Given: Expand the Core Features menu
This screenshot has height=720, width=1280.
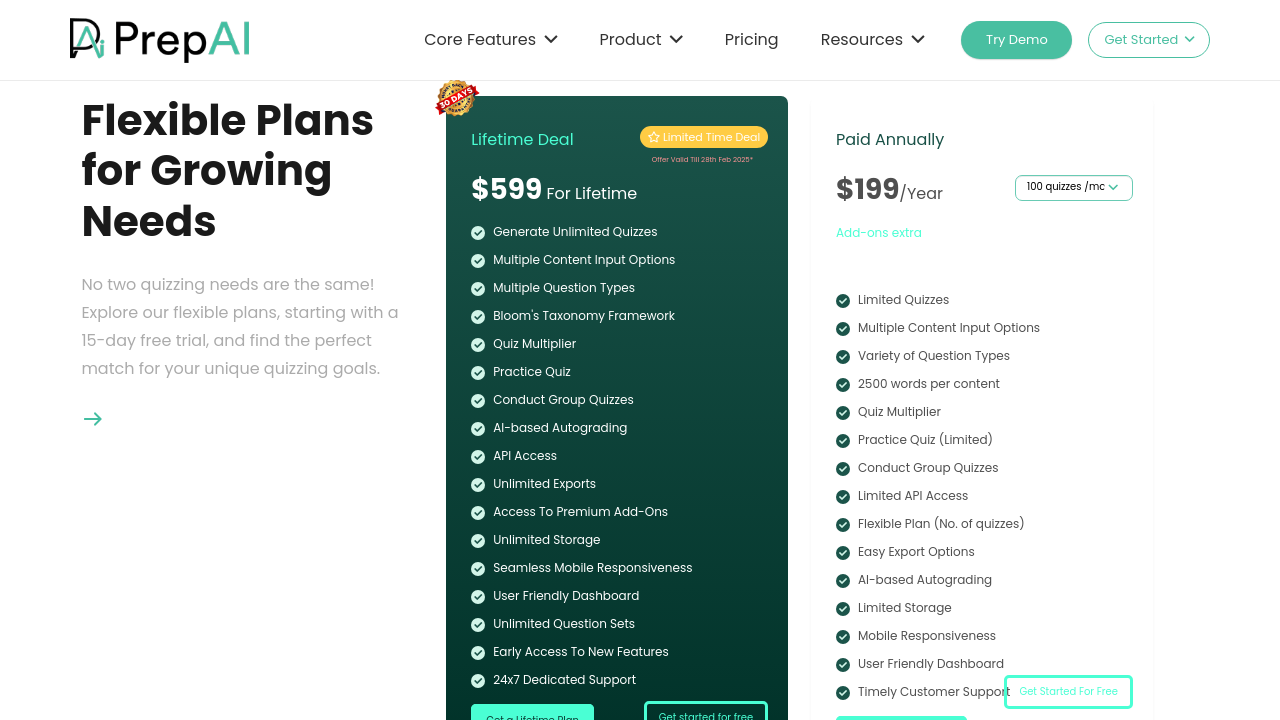Looking at the screenshot, I should click(x=490, y=40).
